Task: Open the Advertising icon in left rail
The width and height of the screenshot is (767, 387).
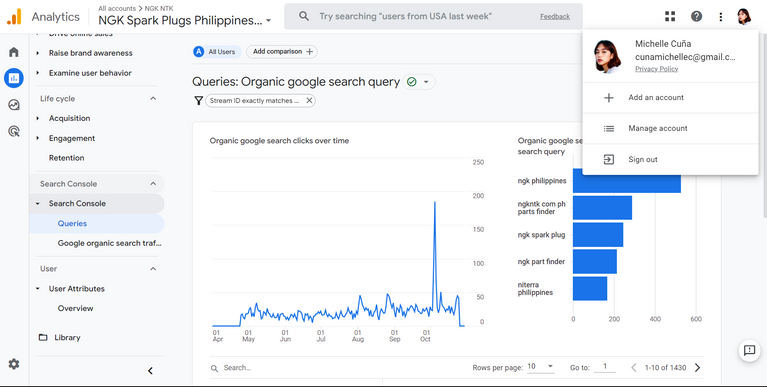Action: tap(14, 131)
